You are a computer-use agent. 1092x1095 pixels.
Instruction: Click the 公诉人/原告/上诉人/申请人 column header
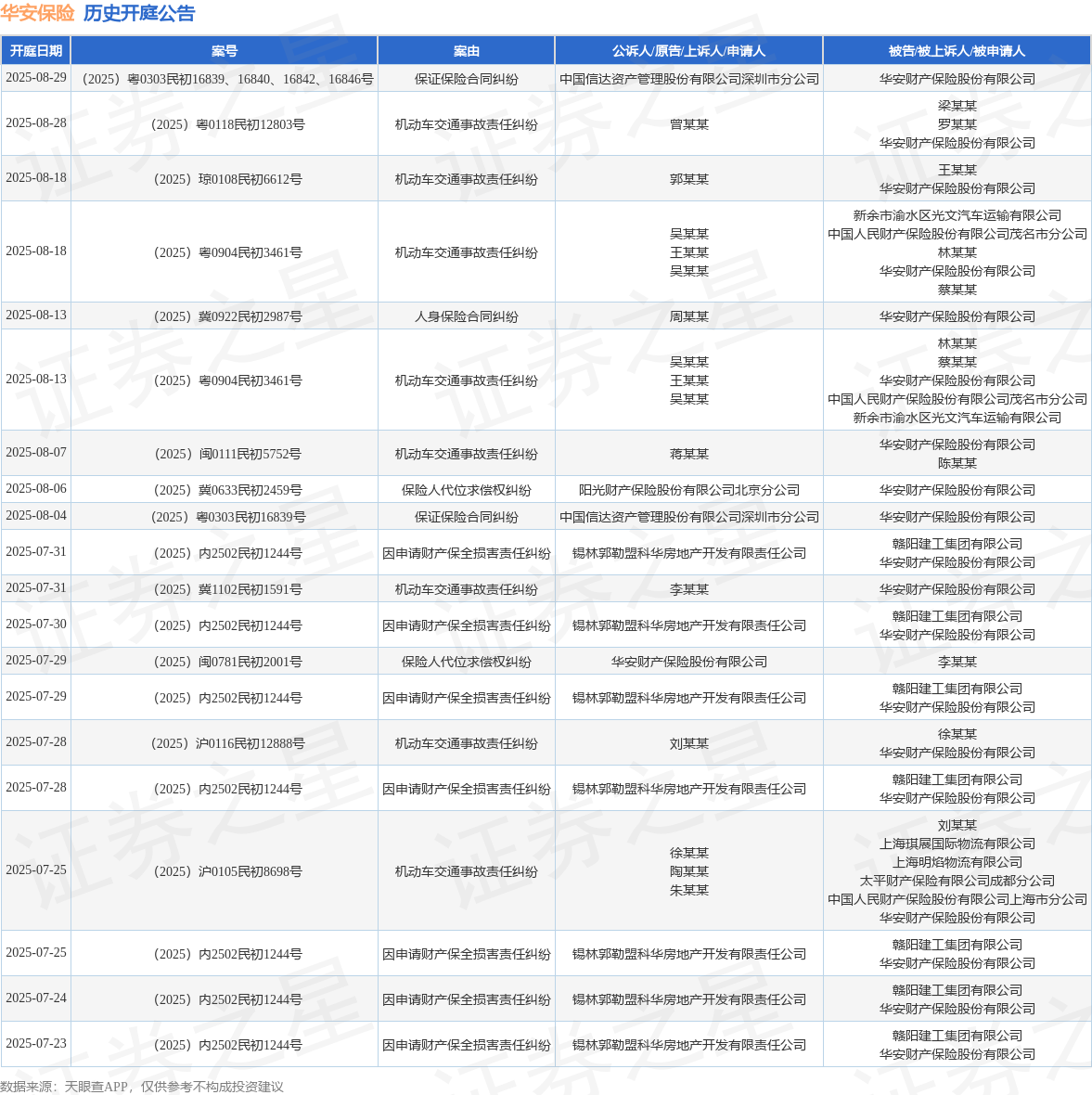click(x=689, y=51)
